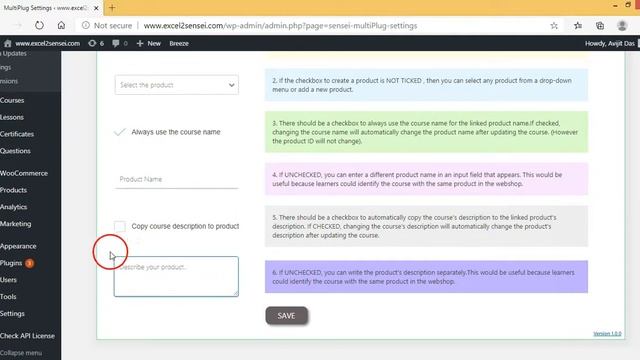
Task: Close the MultiPlug Settings tab
Action: 96,8
